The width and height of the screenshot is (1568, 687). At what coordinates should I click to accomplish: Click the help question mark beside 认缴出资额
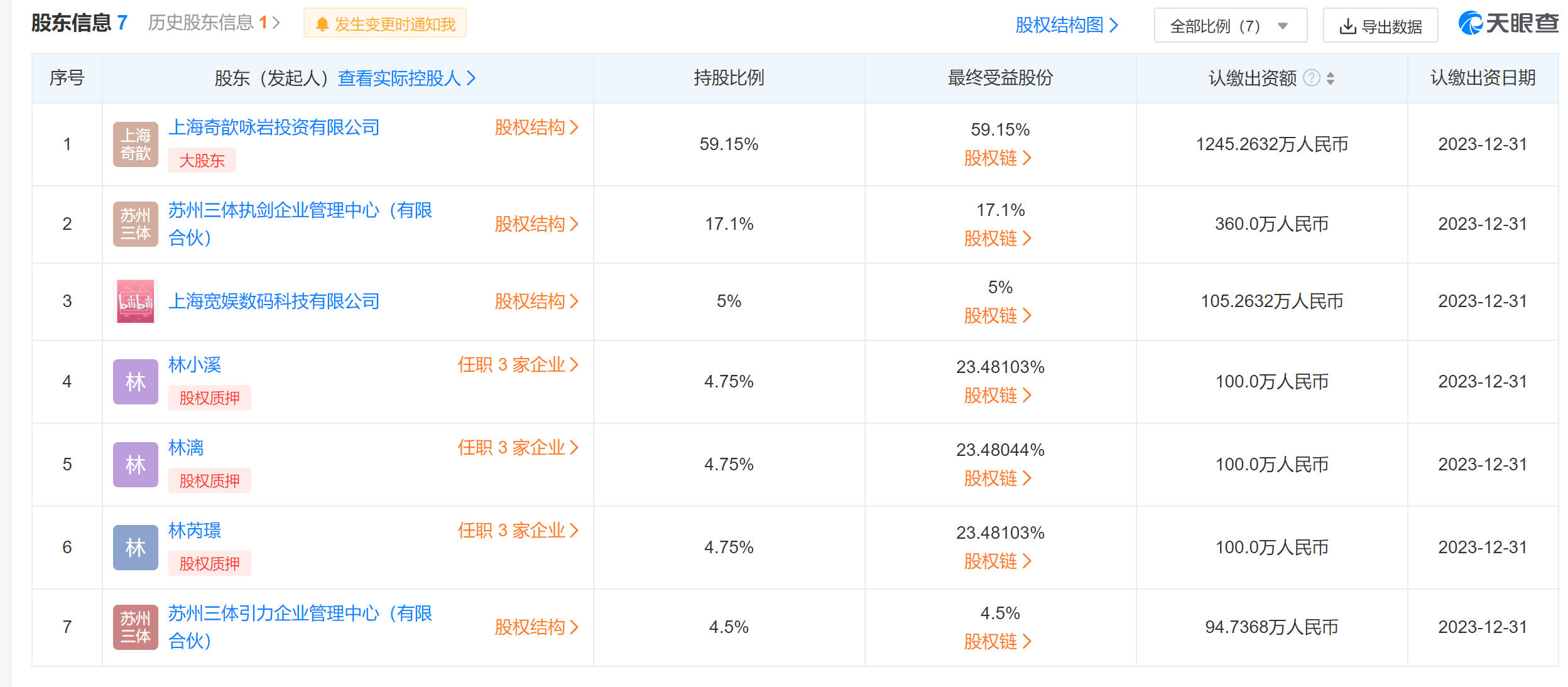tap(1312, 78)
